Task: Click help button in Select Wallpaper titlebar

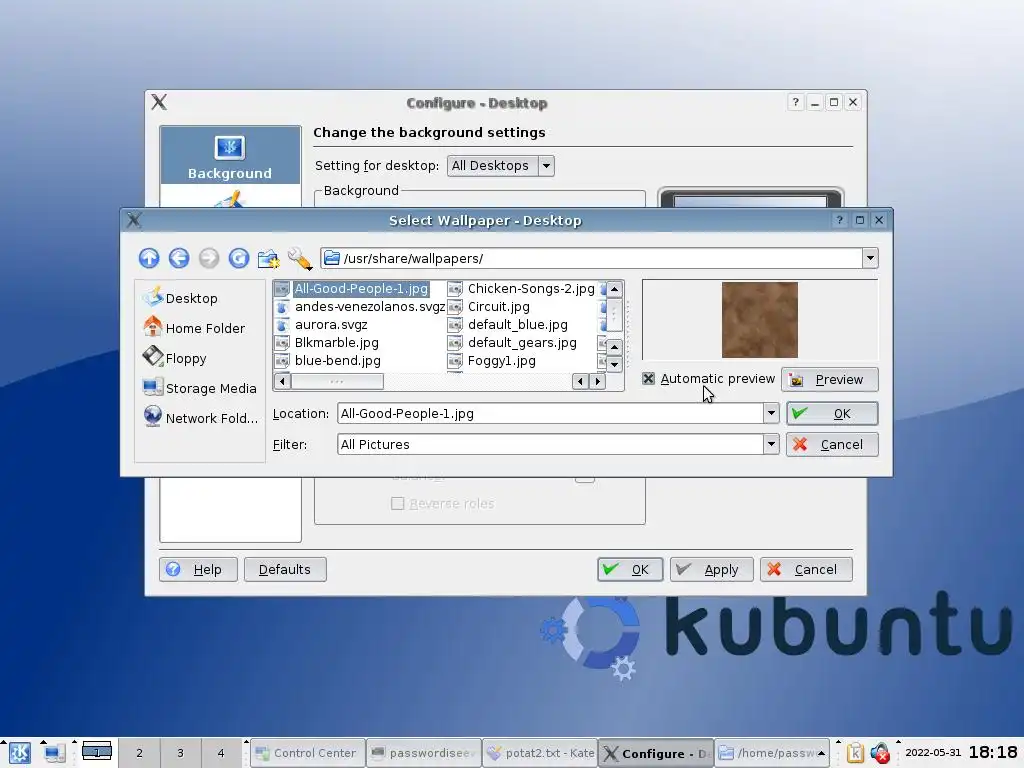Action: point(840,220)
